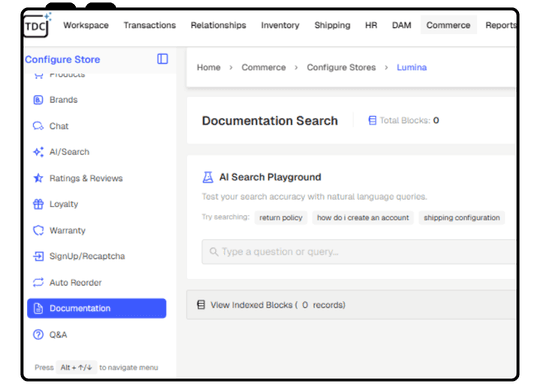The width and height of the screenshot is (540, 384).
Task: Open Ratings & Reviews in sidebar
Action: tap(86, 178)
